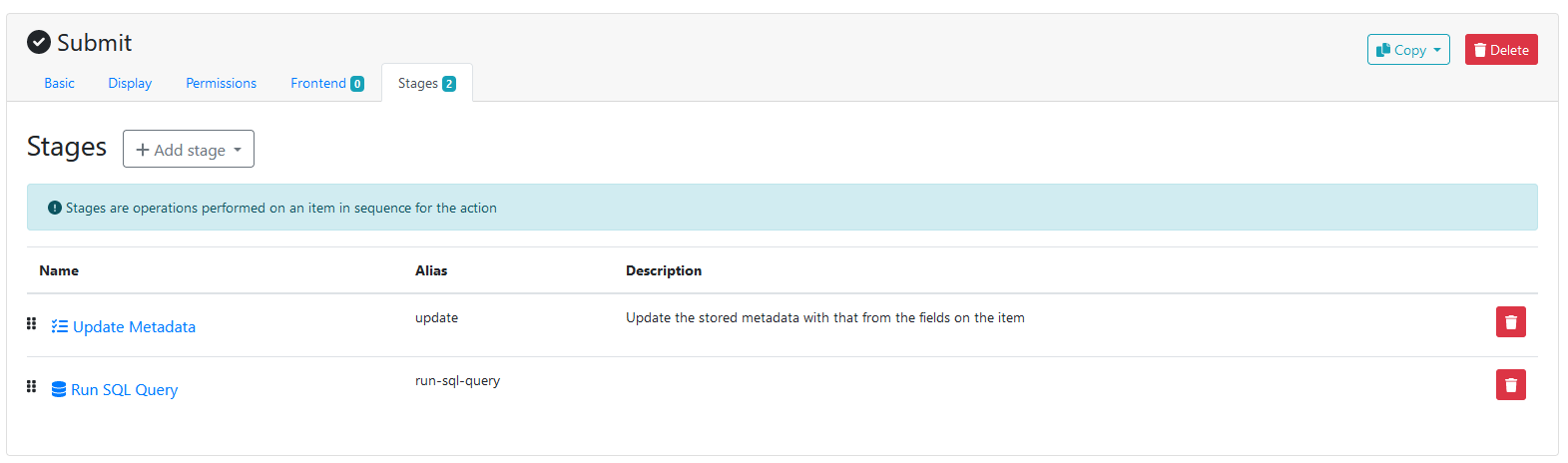The image size is (1568, 463).
Task: Click the checkmark circle icon beside Submit
Action: (39, 42)
